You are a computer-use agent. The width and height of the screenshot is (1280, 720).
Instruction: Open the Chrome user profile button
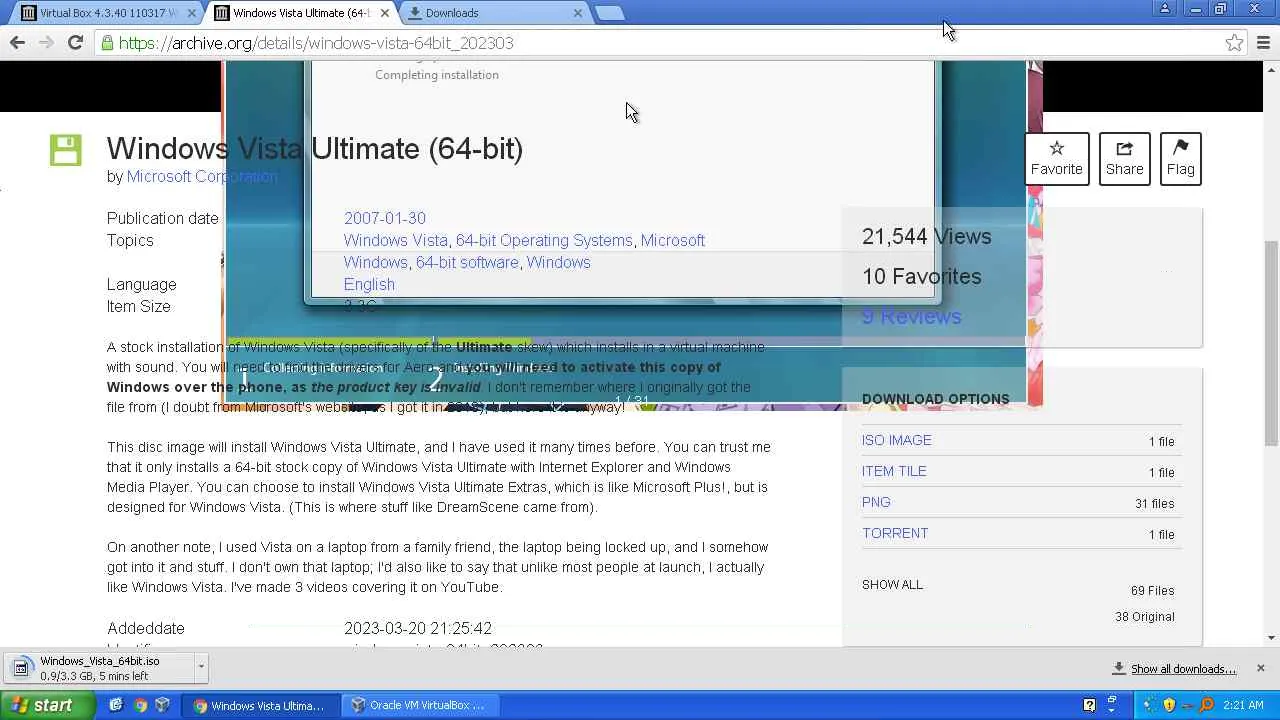tap(1165, 9)
